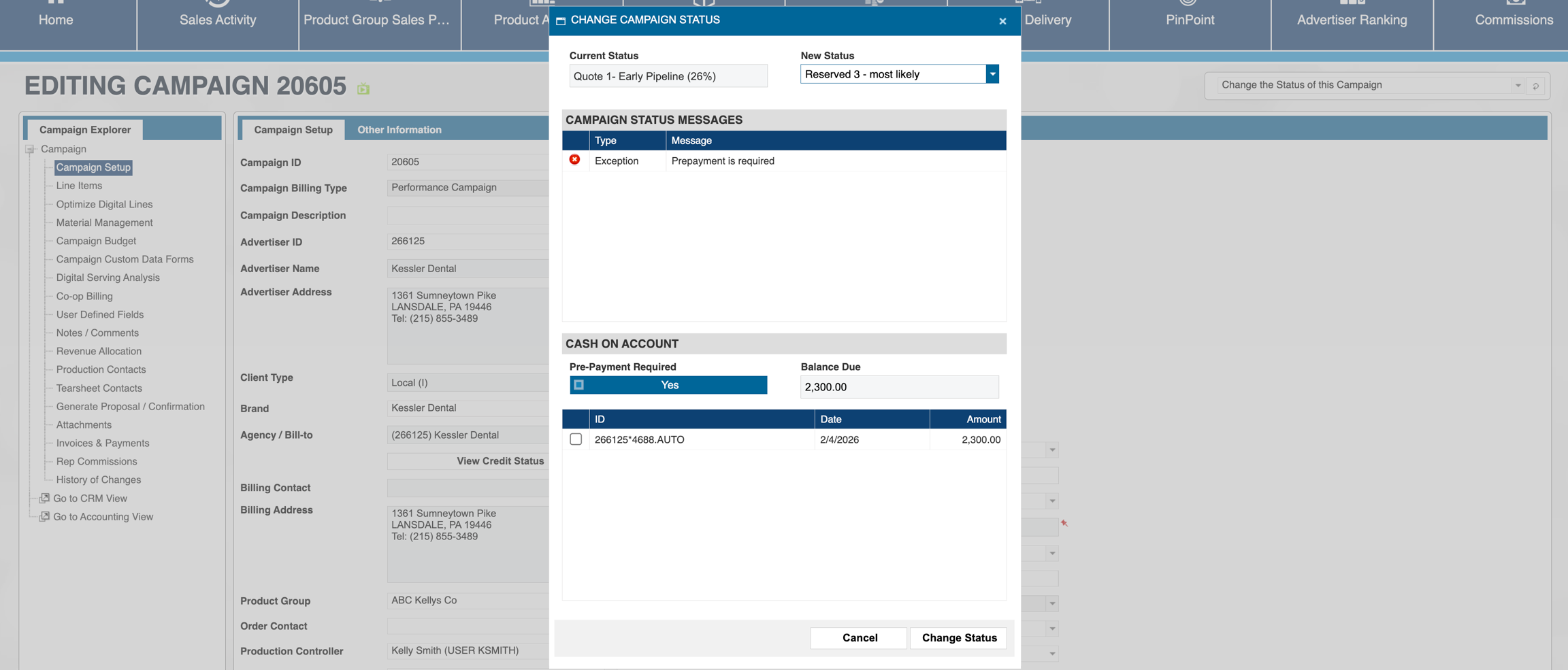Expand Change the Status of this Campaign dropdown

[1517, 86]
